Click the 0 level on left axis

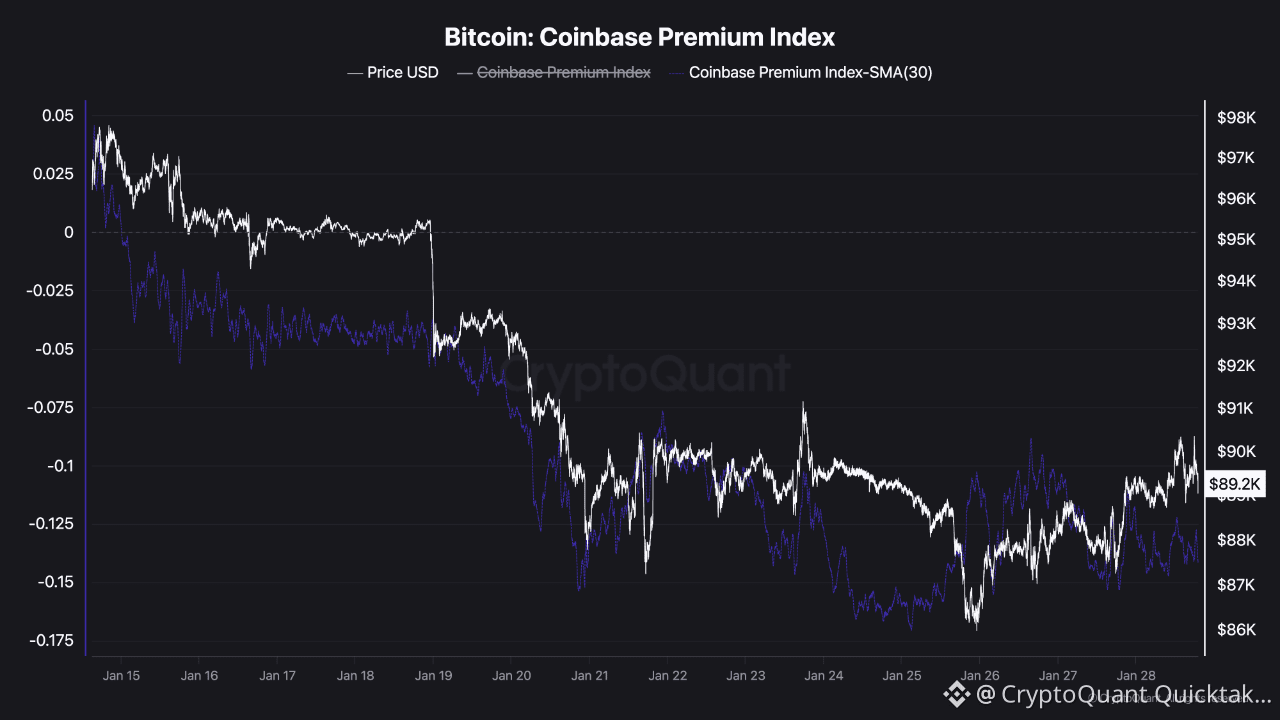point(68,232)
